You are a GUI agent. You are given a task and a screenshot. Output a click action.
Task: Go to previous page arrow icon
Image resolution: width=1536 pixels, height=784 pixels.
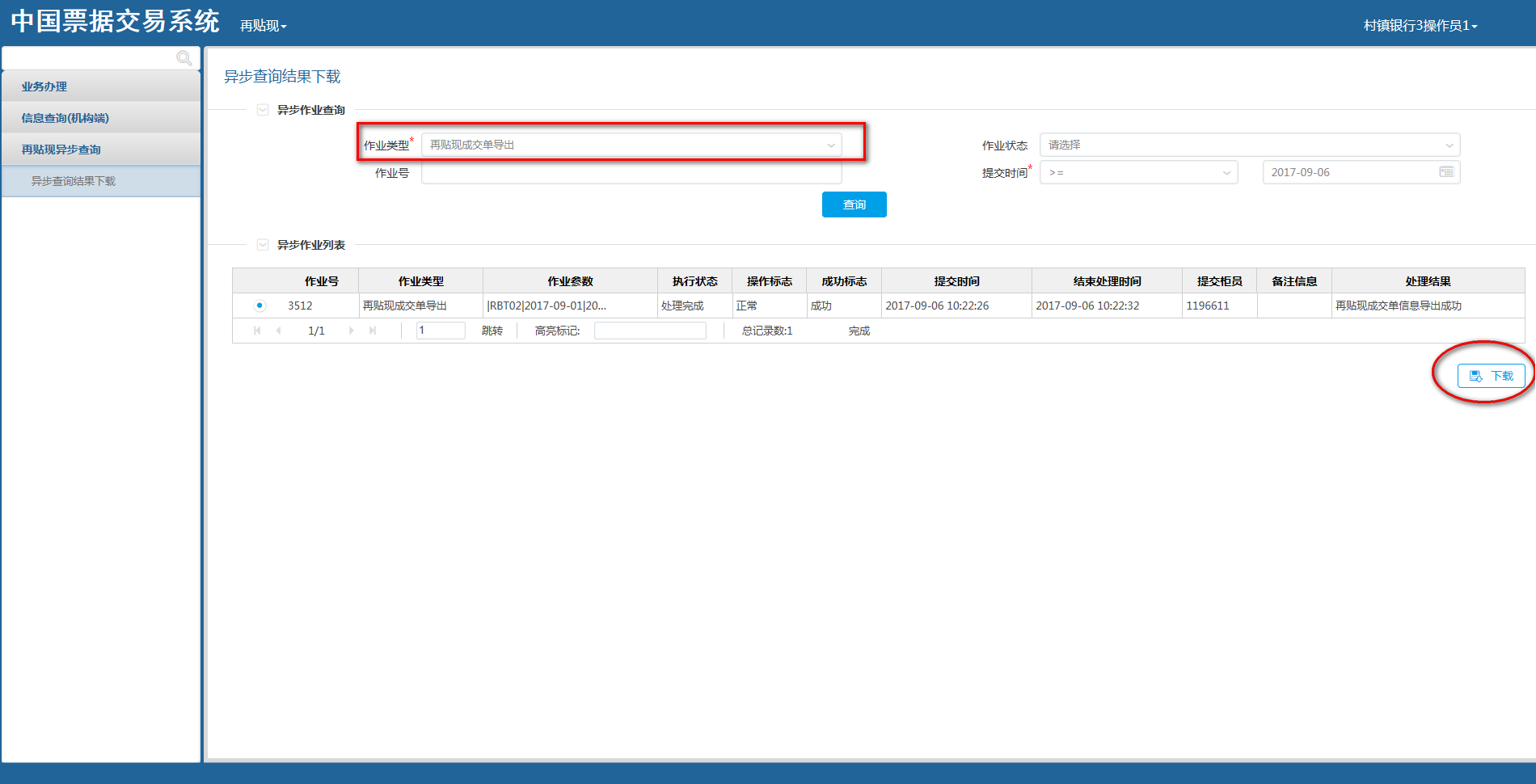pyautogui.click(x=279, y=331)
